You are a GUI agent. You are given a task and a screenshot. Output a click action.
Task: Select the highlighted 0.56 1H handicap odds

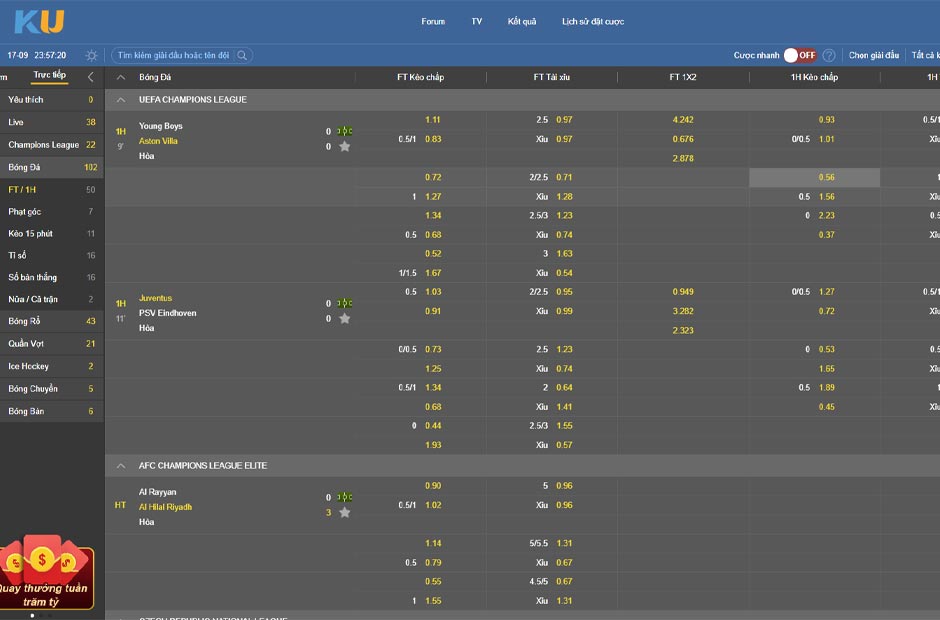point(815,177)
